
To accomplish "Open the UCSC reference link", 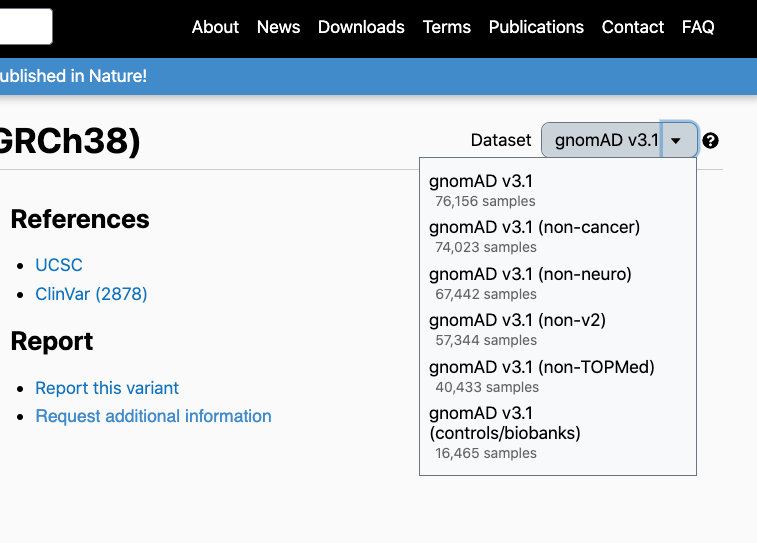I will pos(59,265).
